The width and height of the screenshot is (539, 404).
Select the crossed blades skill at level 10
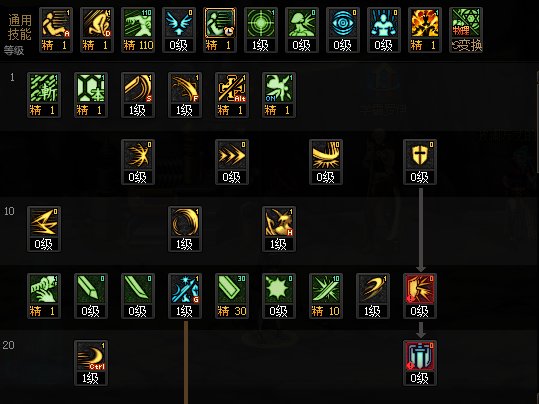[326, 296]
